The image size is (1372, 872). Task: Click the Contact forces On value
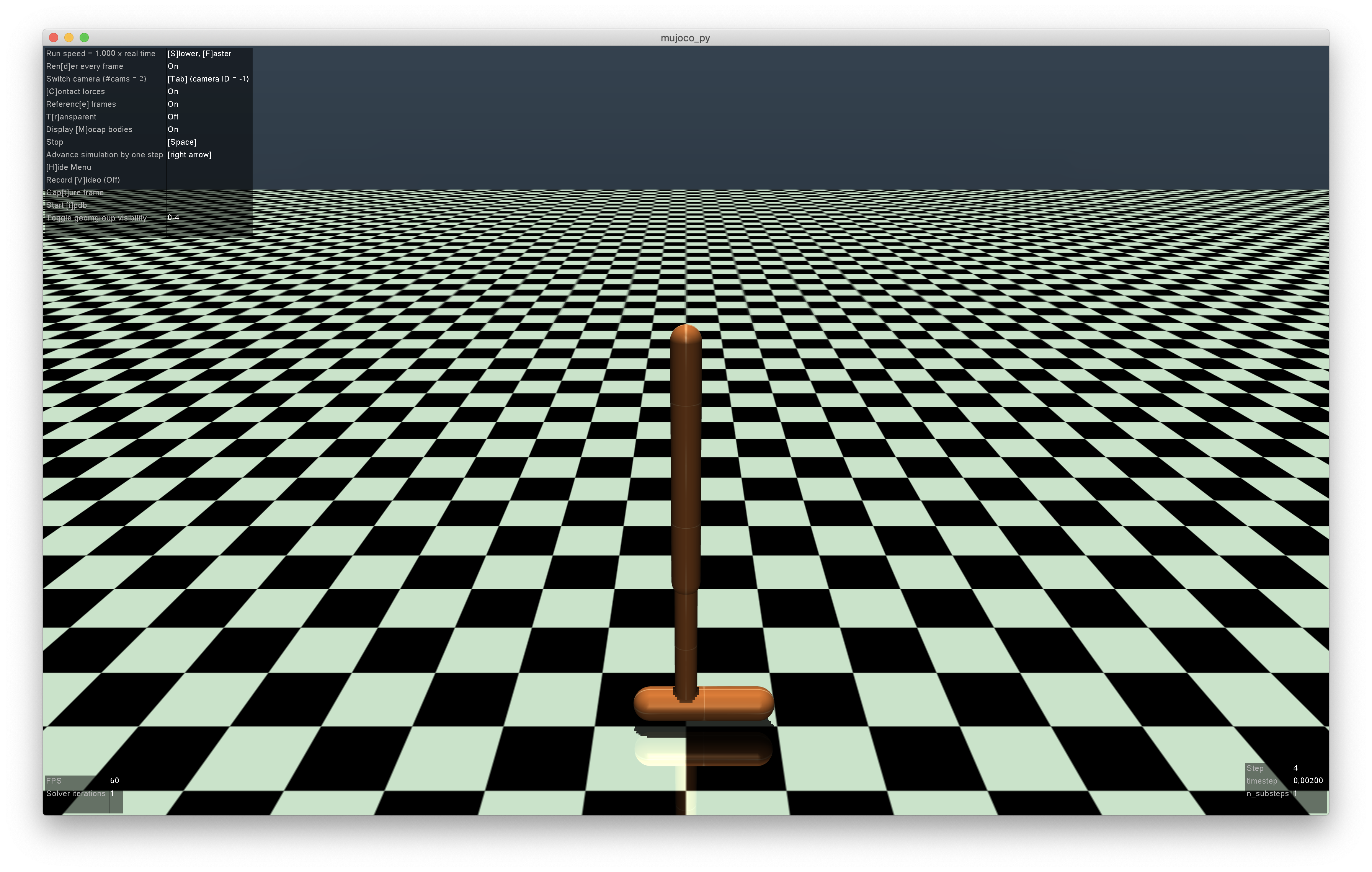173,92
